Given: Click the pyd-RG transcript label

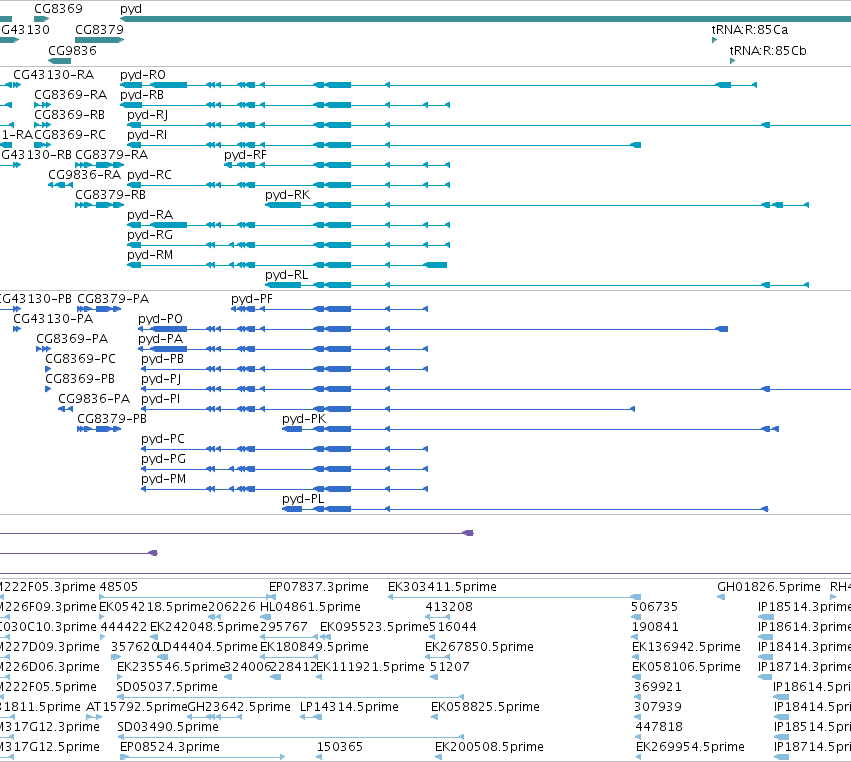Looking at the screenshot, I should 150,235.
